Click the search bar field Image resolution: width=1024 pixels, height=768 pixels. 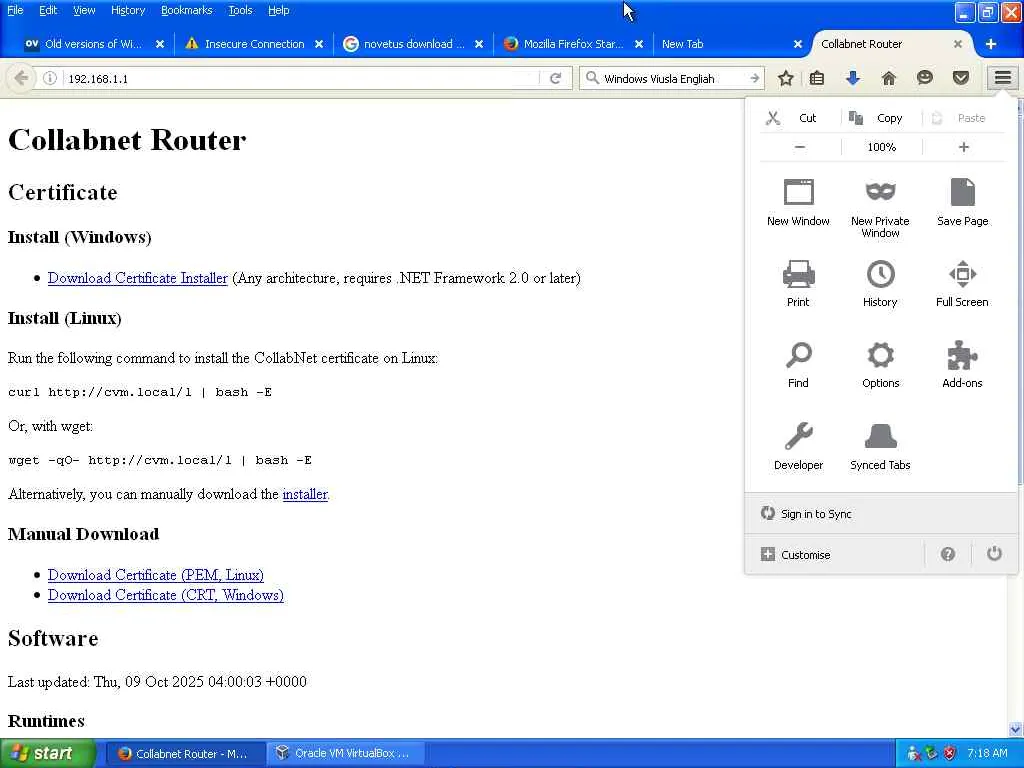673,78
